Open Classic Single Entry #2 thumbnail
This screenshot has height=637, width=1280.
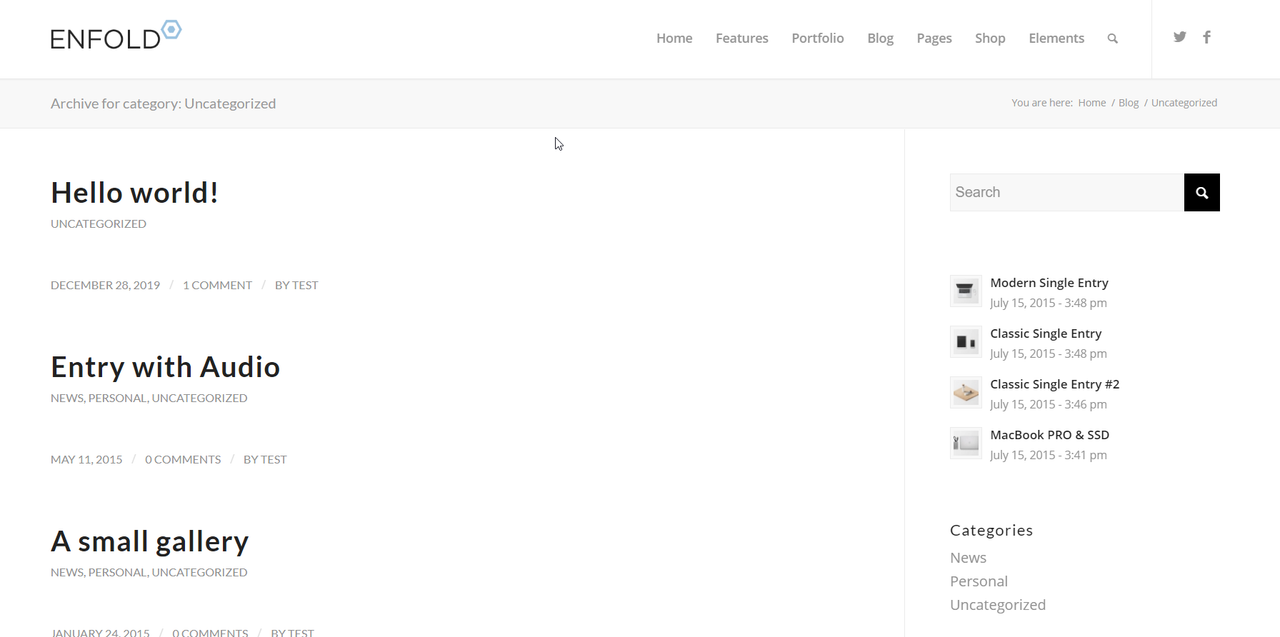click(966, 393)
